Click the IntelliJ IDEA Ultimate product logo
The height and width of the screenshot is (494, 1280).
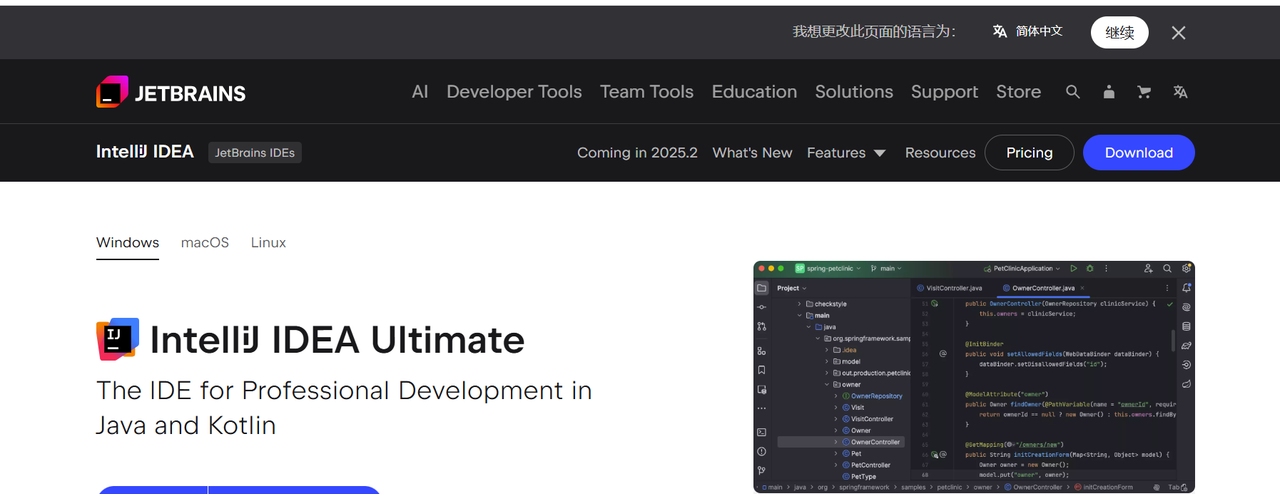(118, 340)
